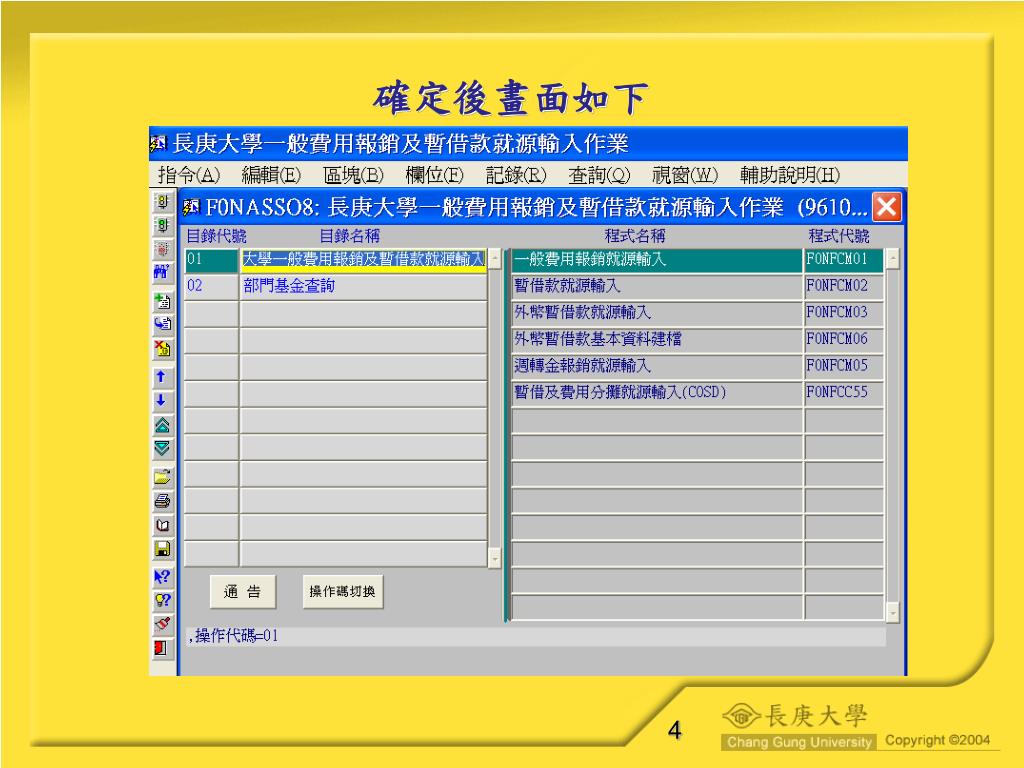
Task: Click the Execute Query green traffic-light icon
Action: click(x=162, y=225)
